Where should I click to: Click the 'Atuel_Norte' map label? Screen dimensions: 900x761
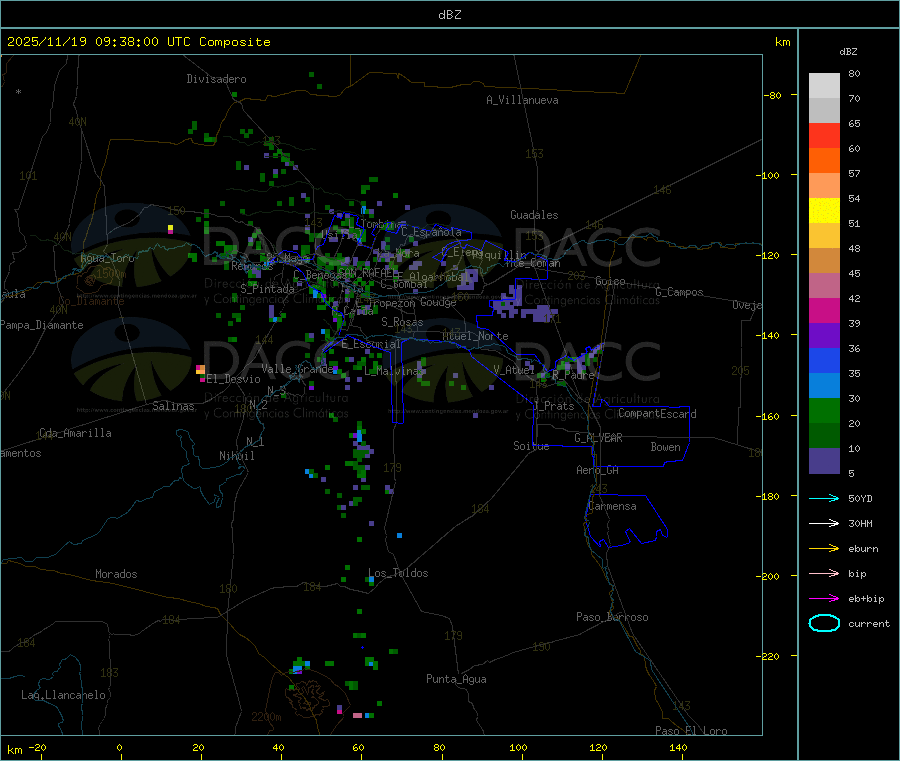coord(475,336)
